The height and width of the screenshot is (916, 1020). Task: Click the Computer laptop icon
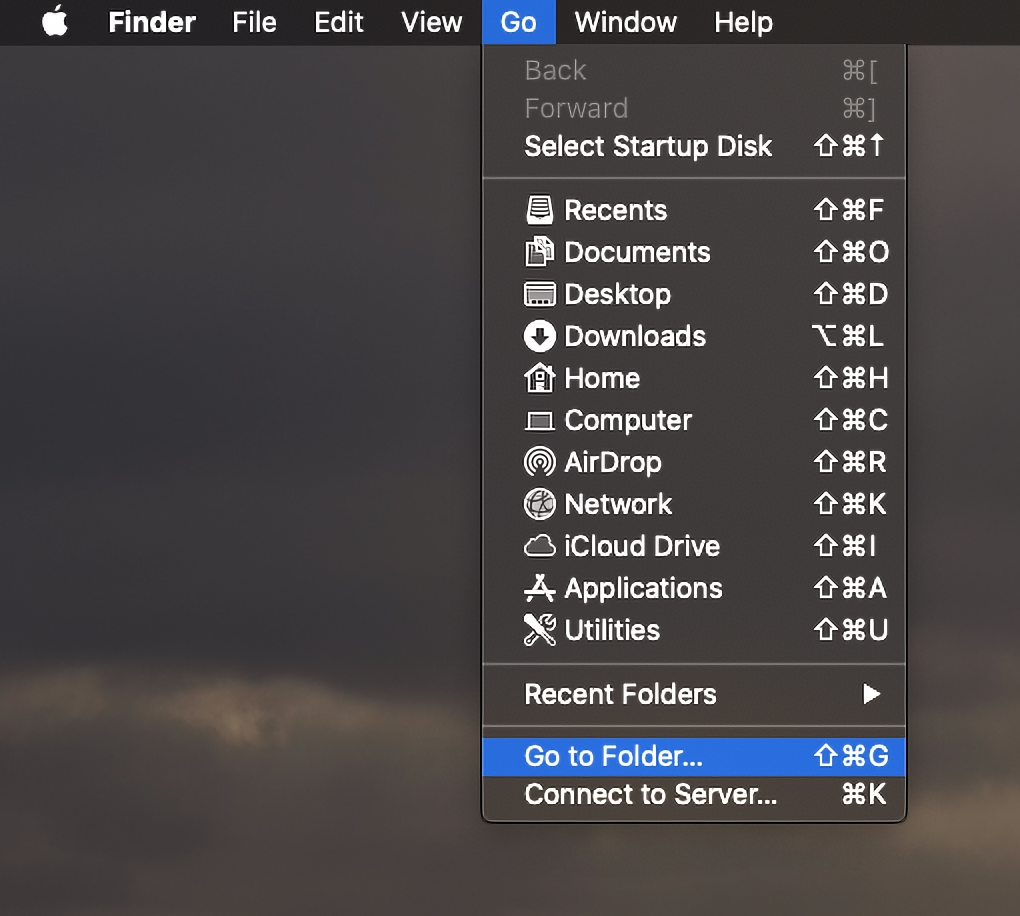tap(539, 421)
